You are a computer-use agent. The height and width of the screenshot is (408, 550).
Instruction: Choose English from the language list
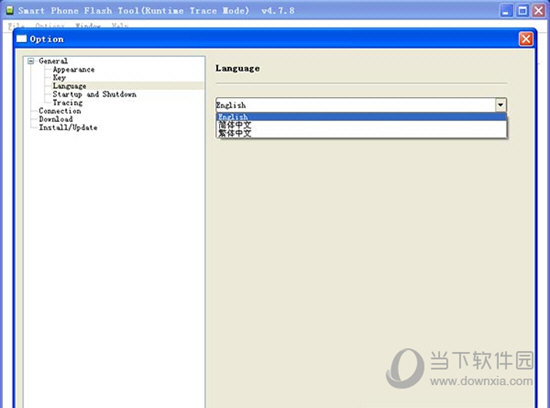(x=362, y=117)
